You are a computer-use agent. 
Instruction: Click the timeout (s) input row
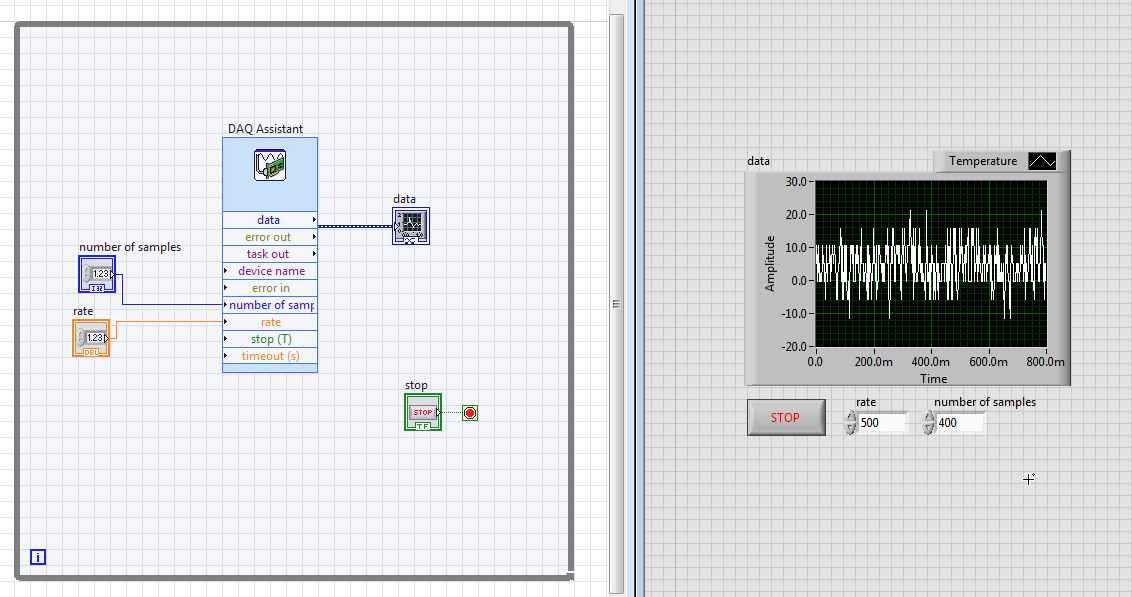point(270,356)
